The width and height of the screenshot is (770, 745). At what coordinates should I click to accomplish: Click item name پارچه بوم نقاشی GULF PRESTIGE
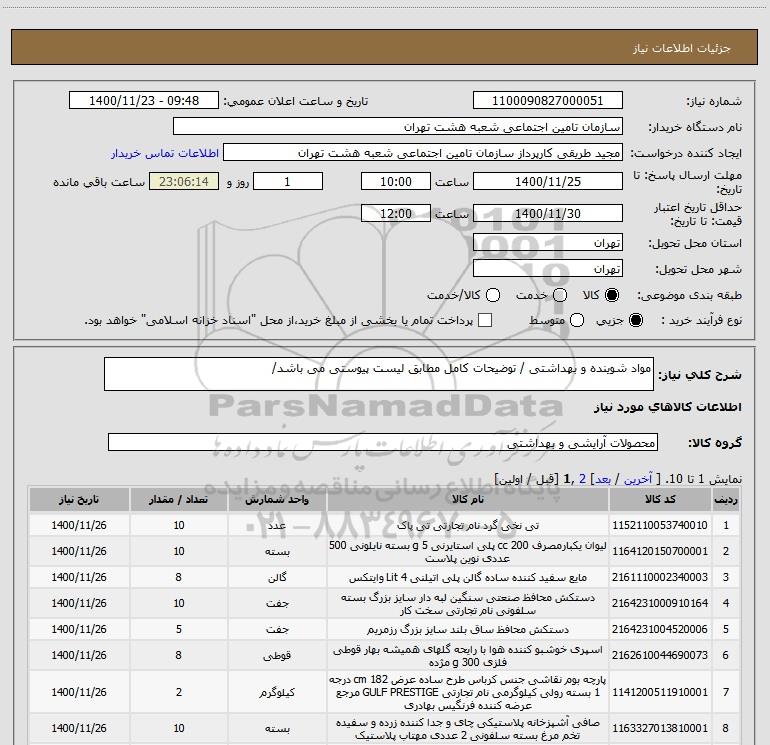(x=468, y=692)
